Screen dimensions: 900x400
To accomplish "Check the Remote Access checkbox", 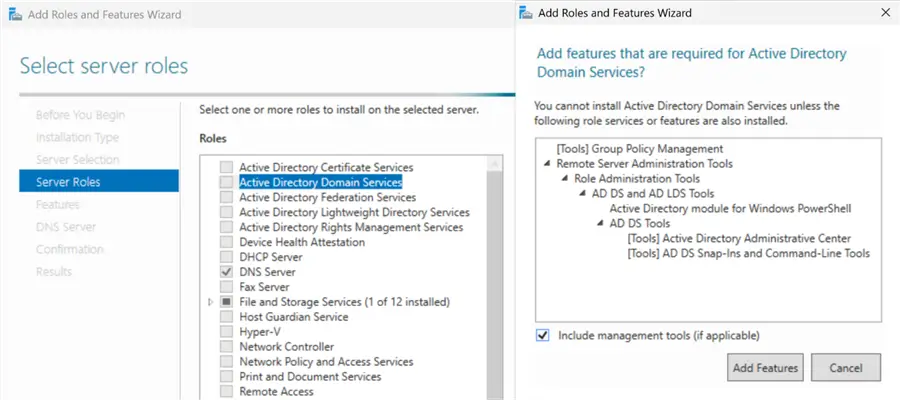I will pos(227,391).
